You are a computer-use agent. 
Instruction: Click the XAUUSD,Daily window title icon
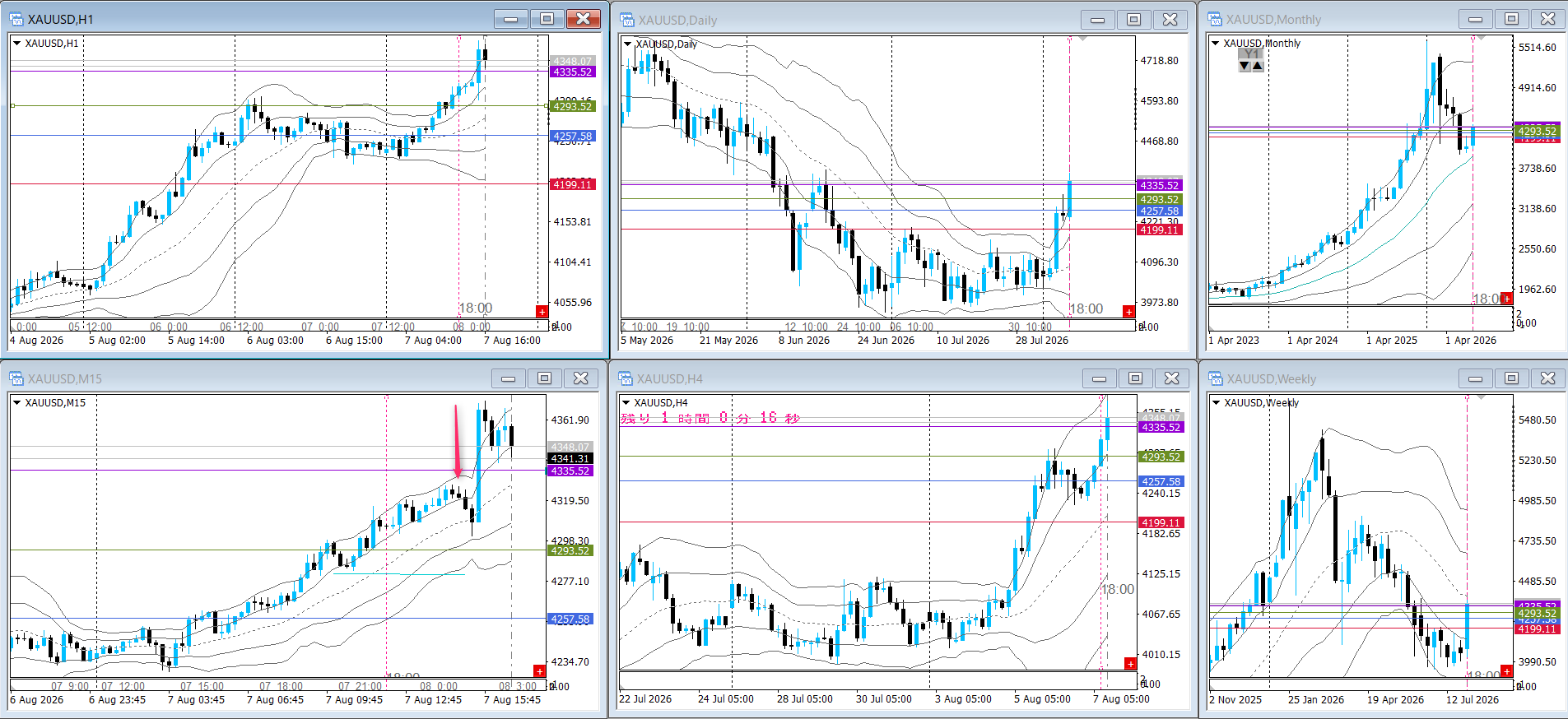(x=627, y=20)
